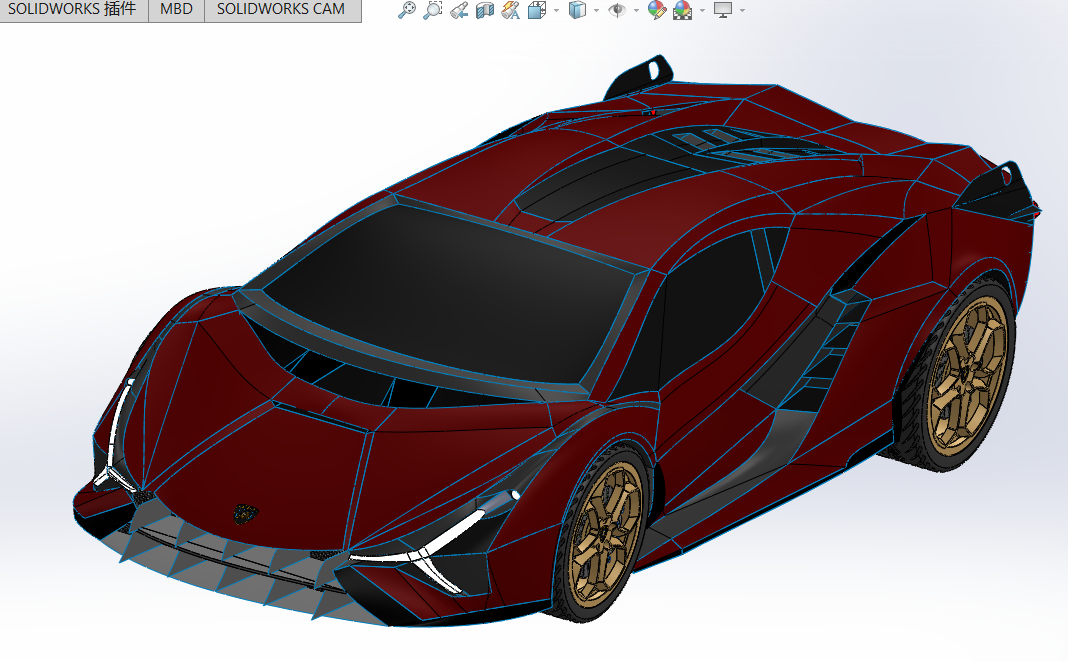The width and height of the screenshot is (1068, 661).
Task: Open the SOLIDWORKS 插件 tab
Action: point(73,10)
